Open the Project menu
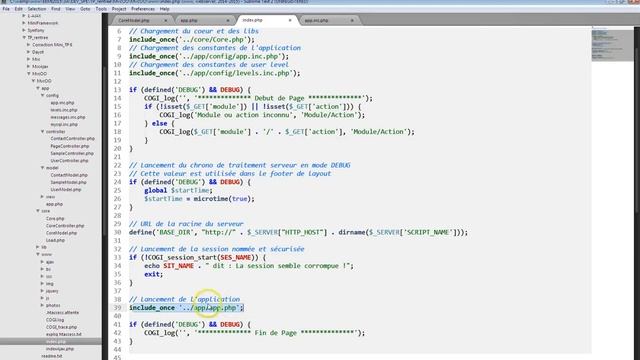This screenshot has width=640, height=360. (119, 9)
